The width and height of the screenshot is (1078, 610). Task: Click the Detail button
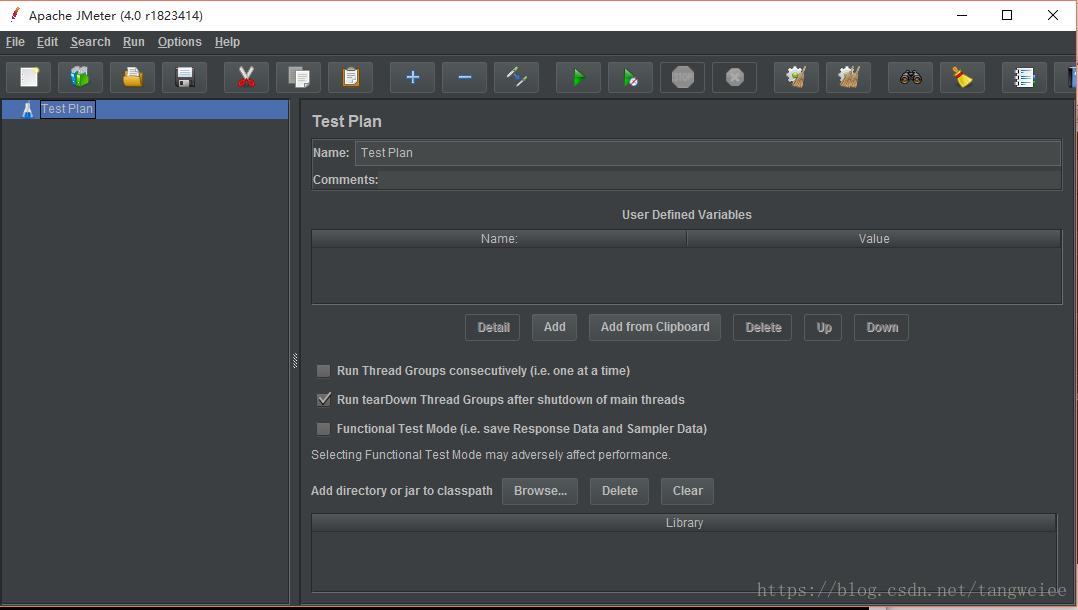pos(493,327)
